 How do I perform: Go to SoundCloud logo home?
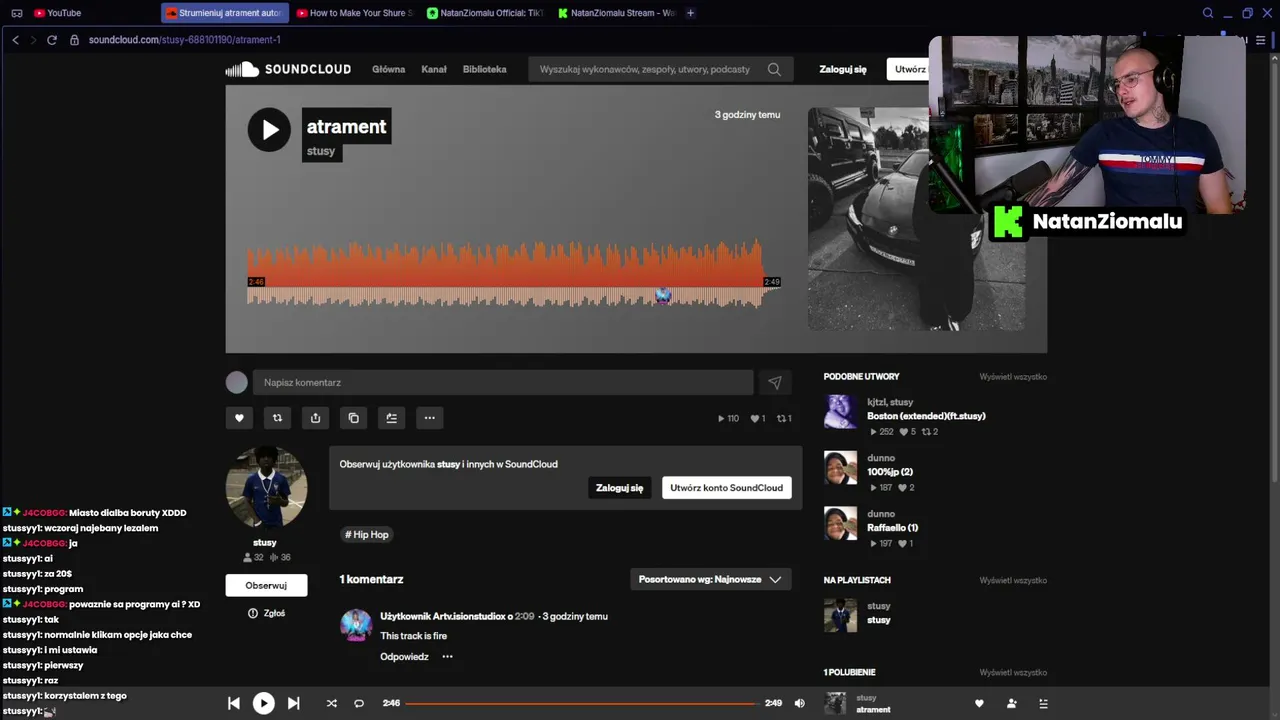pos(288,69)
